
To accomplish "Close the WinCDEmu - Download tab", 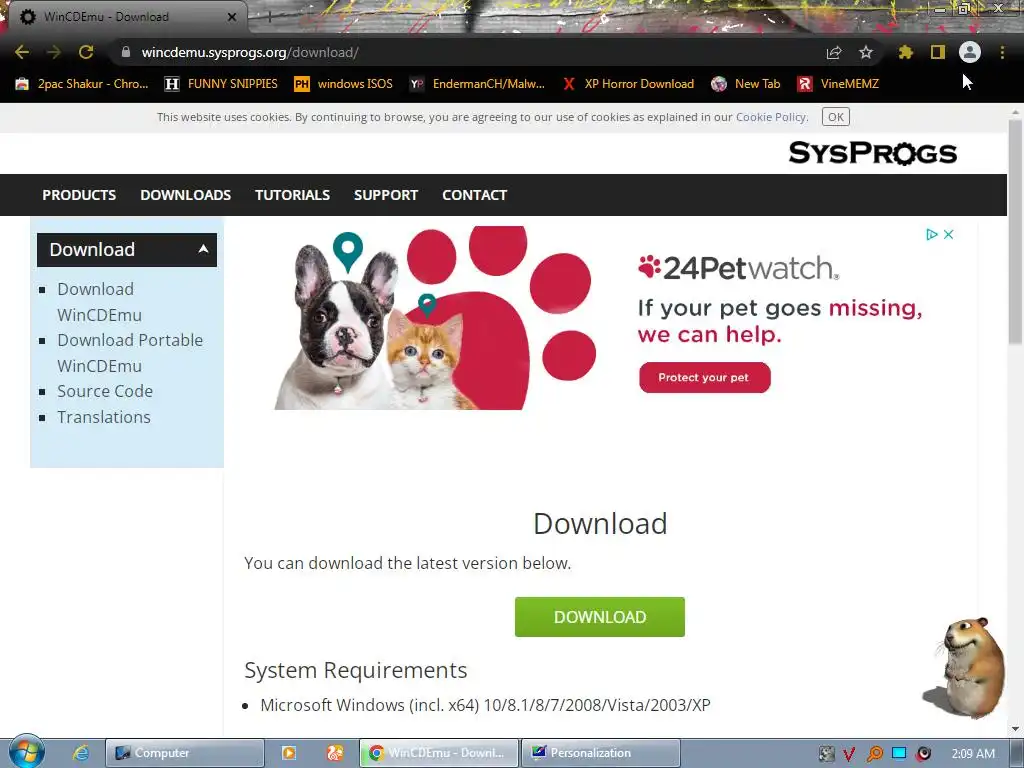I will (232, 17).
